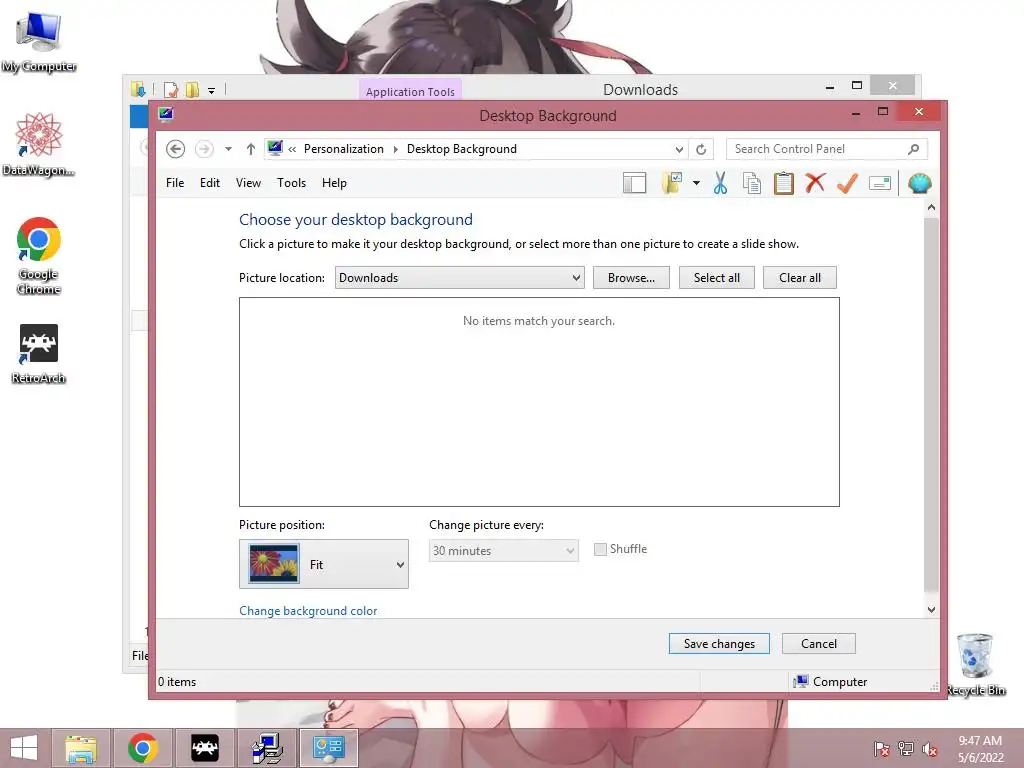Click the Browse... button
The image size is (1024, 768).
631,278
